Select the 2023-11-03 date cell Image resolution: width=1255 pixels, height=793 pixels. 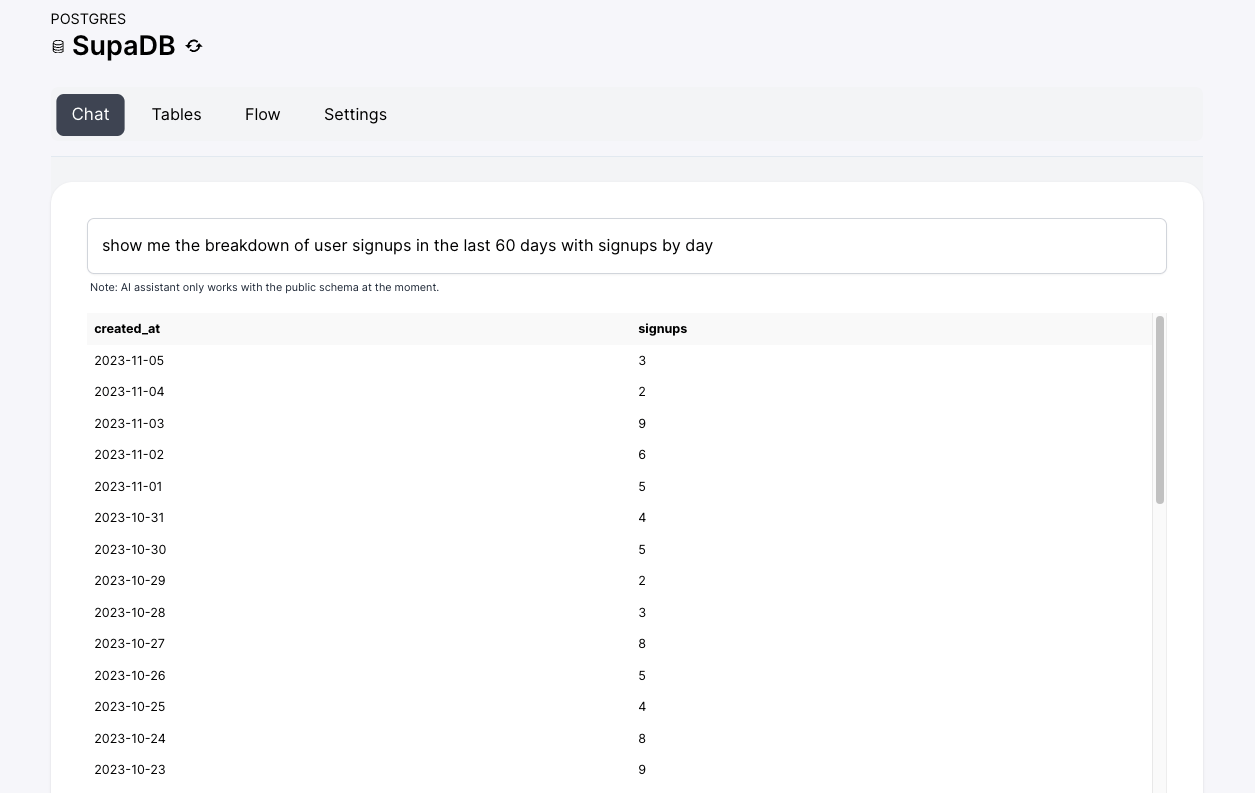[x=129, y=424]
